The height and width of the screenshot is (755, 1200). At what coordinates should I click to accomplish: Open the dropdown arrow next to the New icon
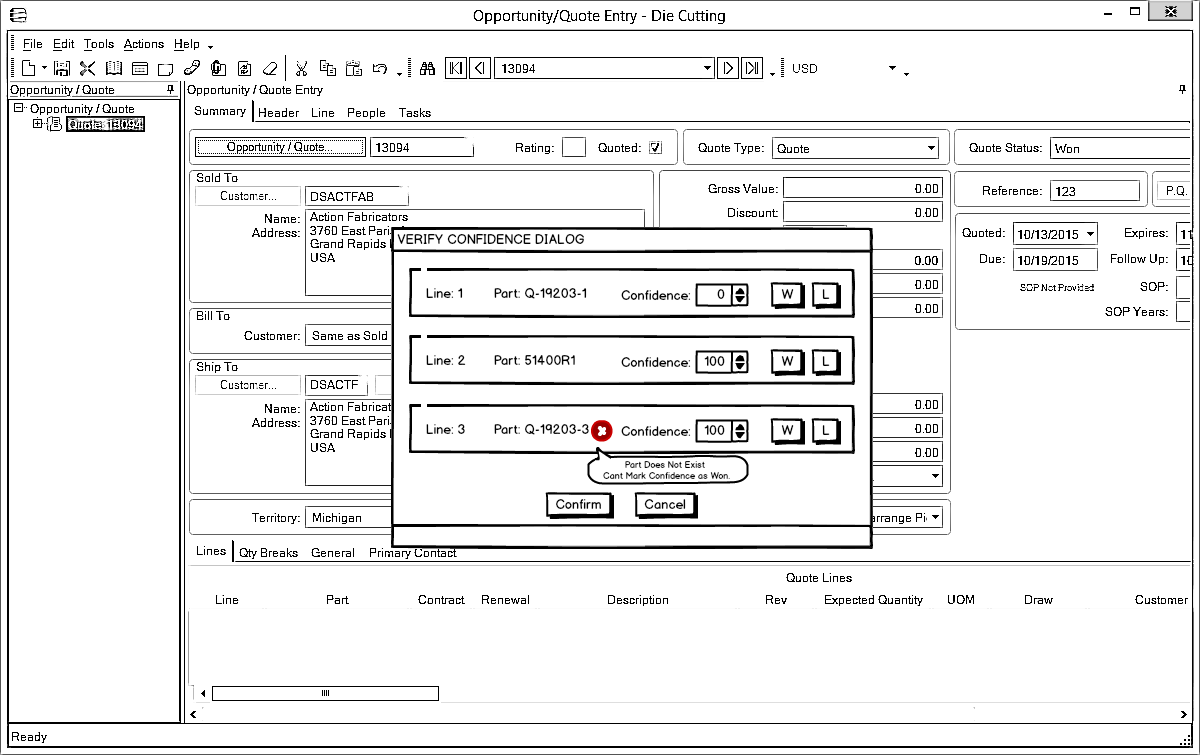tap(44, 71)
